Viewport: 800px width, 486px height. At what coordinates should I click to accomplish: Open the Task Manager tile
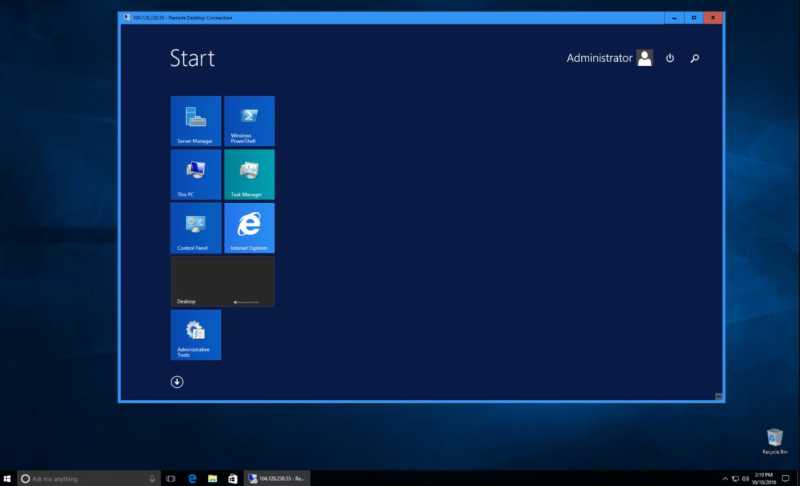249,174
